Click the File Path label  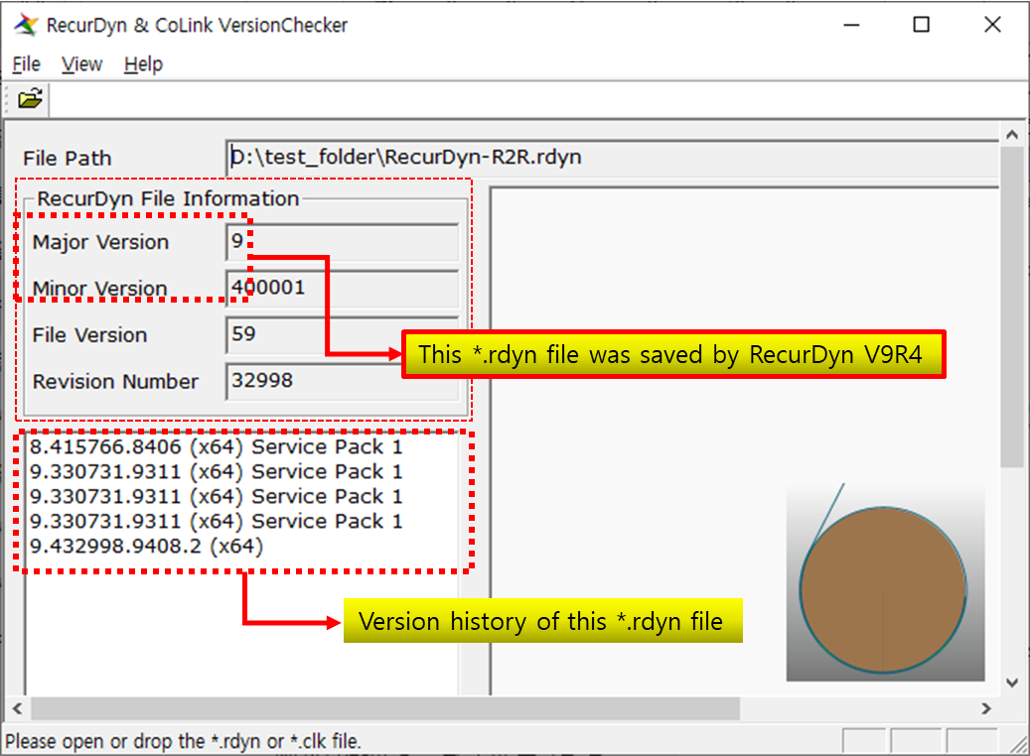(67, 158)
